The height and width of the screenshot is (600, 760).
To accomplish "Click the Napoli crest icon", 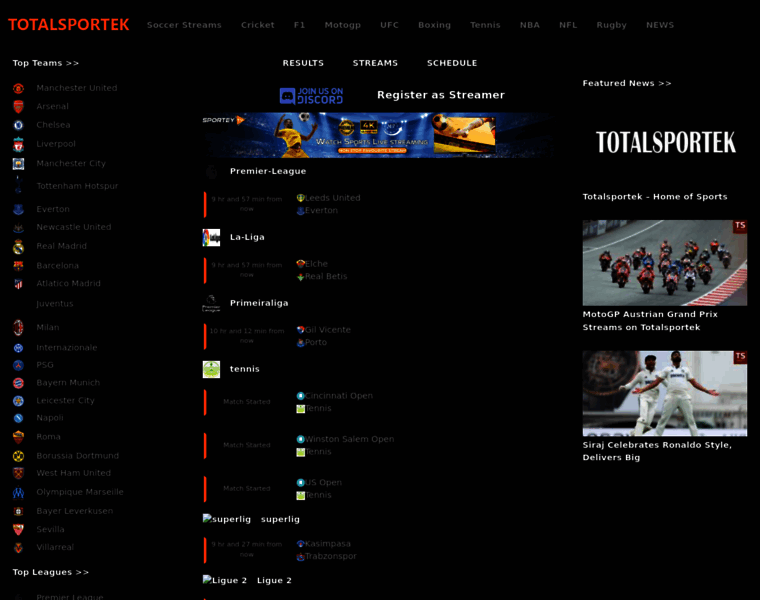I will tap(18, 418).
